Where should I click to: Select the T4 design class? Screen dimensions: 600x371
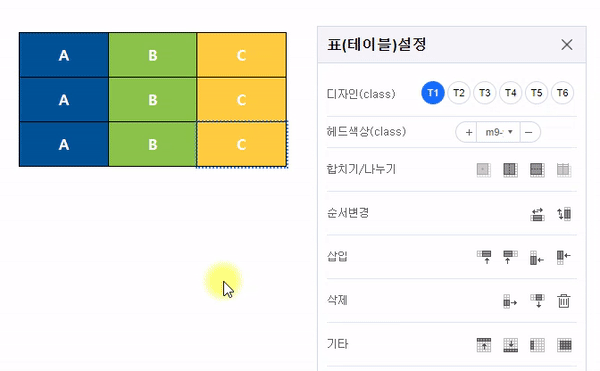point(510,93)
